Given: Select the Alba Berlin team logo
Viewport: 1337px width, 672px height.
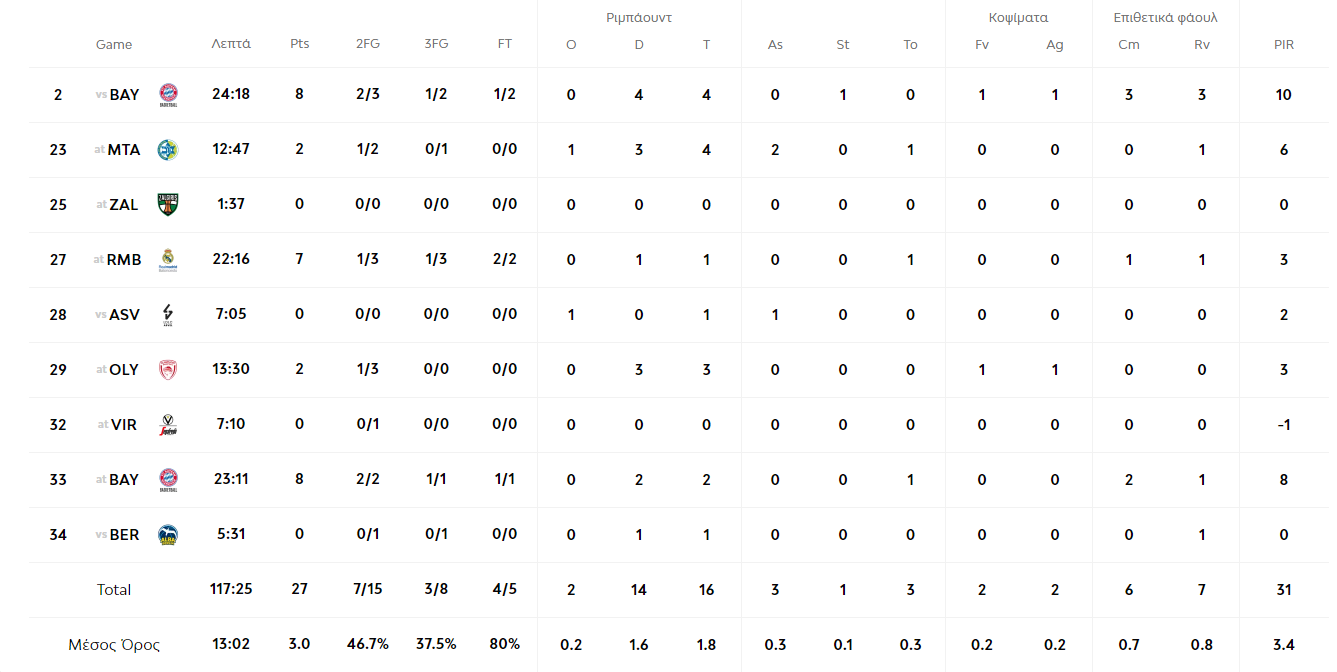Looking at the screenshot, I should tap(168, 535).
